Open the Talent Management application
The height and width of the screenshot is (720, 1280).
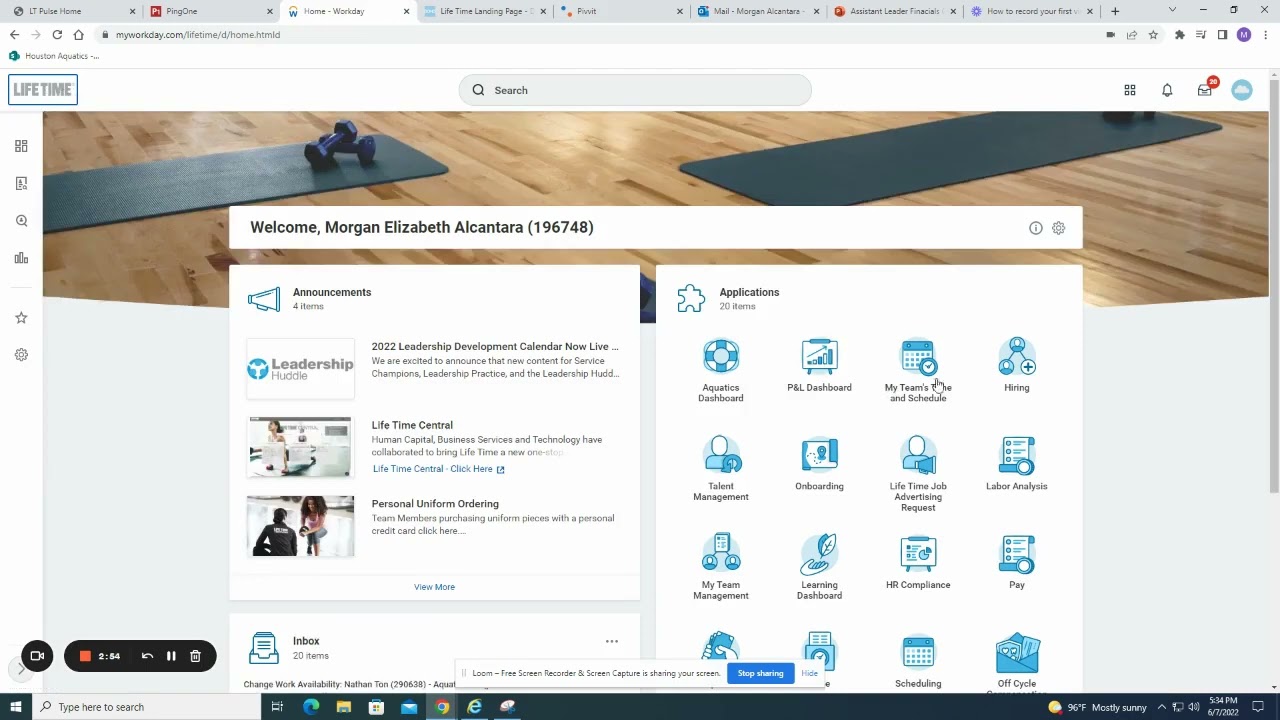720,469
